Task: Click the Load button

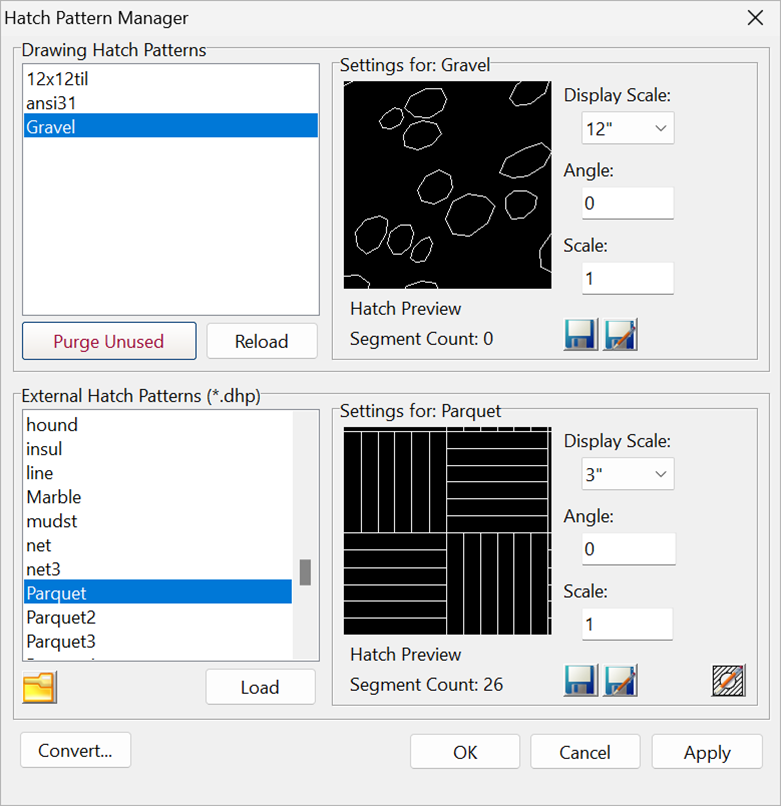Action: pyautogui.click(x=260, y=687)
